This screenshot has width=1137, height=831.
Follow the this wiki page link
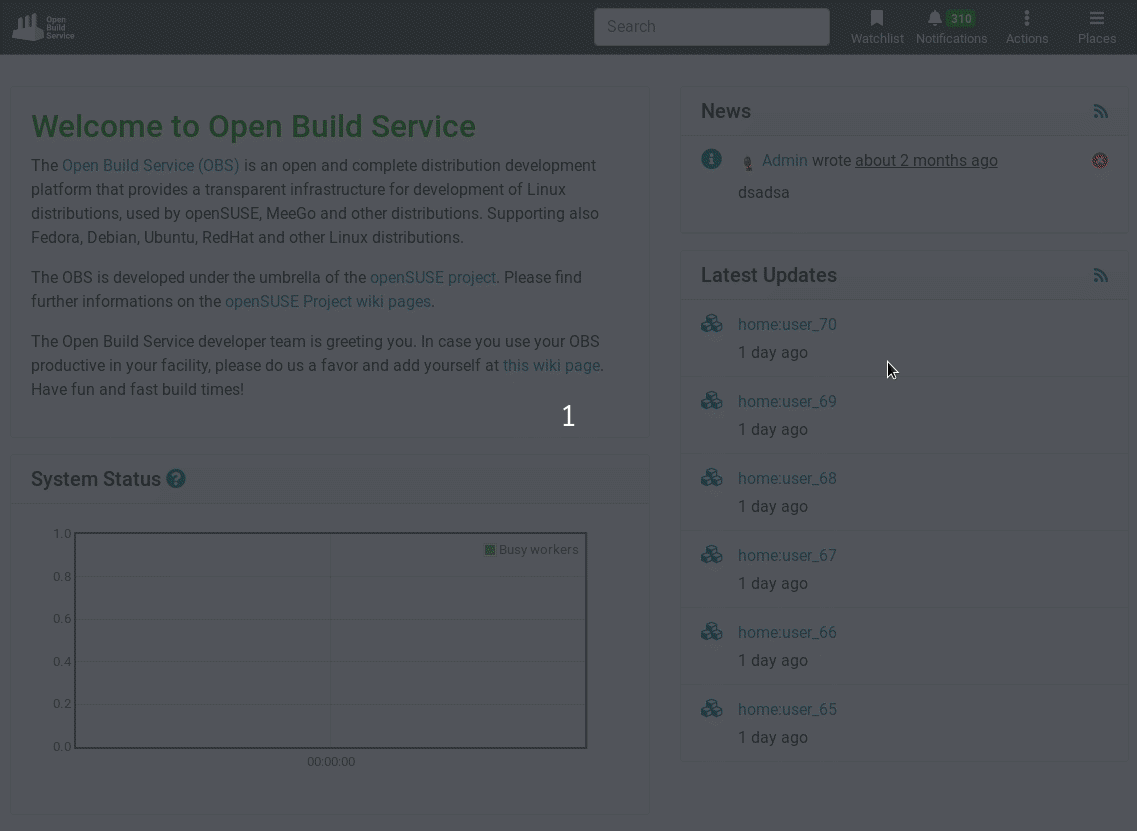click(x=551, y=365)
